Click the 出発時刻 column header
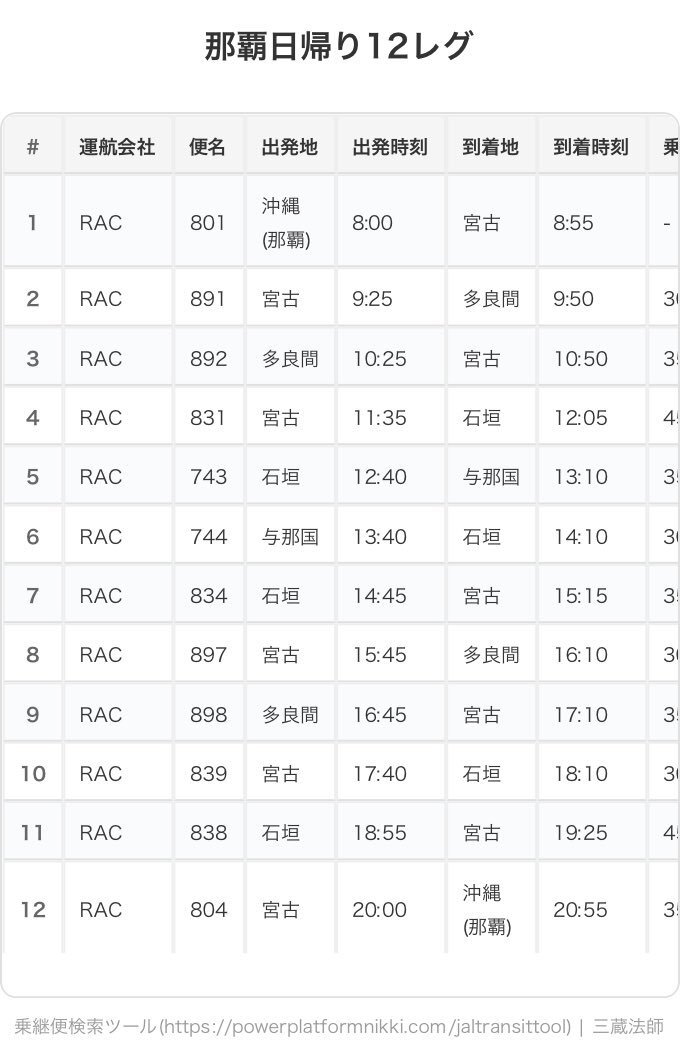Image resolution: width=680 pixels, height=1042 pixels. pyautogui.click(x=391, y=146)
